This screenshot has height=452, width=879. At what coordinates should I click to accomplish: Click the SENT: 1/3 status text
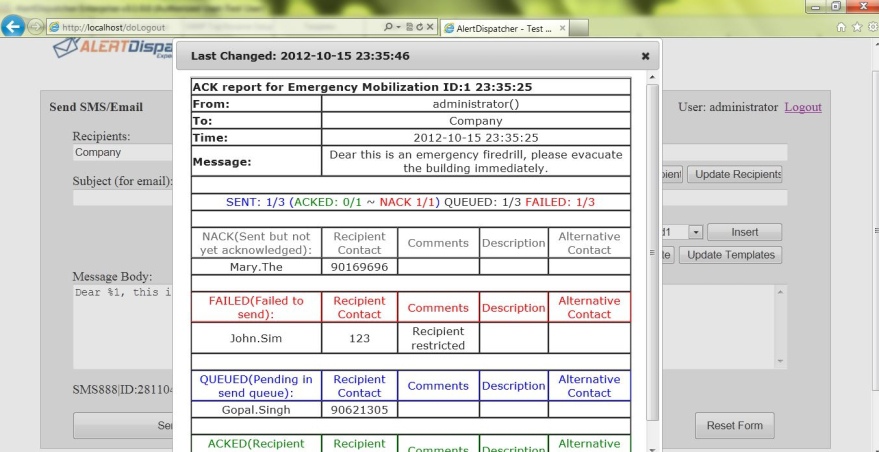coord(256,202)
